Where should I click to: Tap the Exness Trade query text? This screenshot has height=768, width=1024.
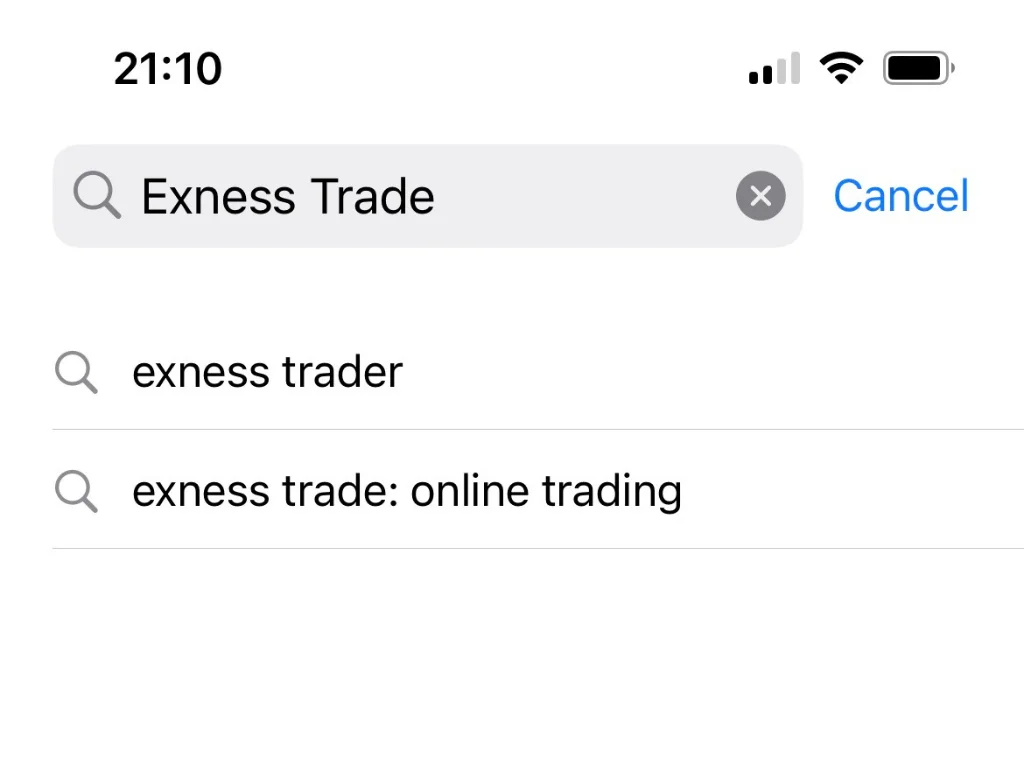(x=289, y=196)
